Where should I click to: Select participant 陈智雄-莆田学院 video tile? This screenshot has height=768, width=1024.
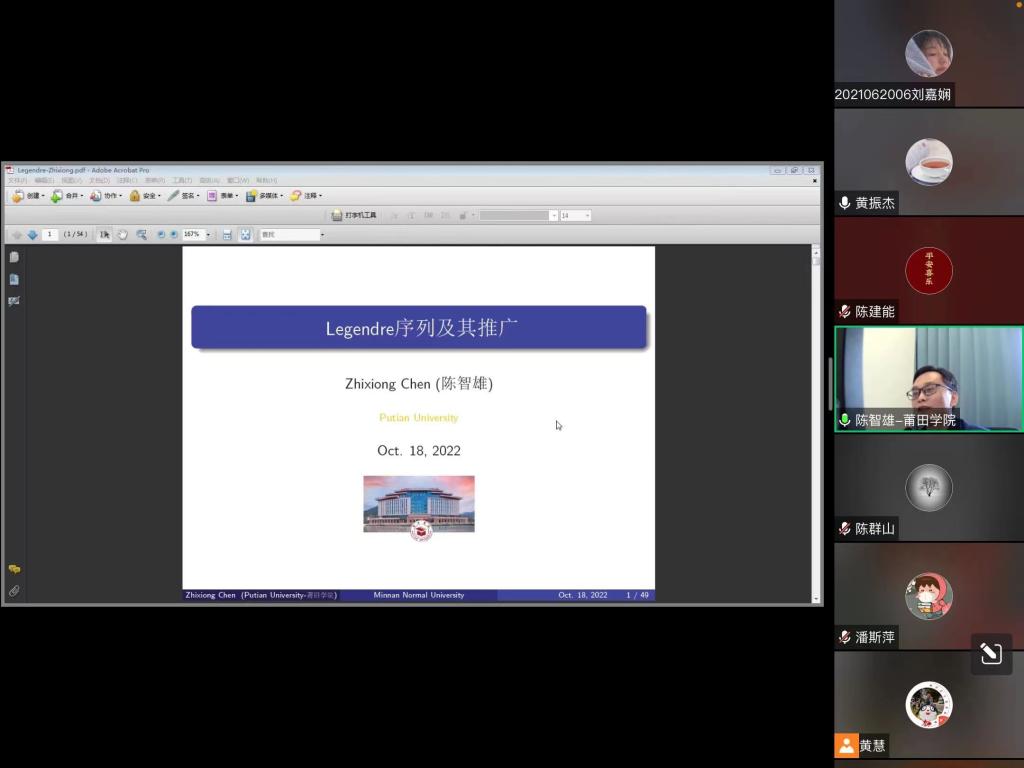point(929,379)
